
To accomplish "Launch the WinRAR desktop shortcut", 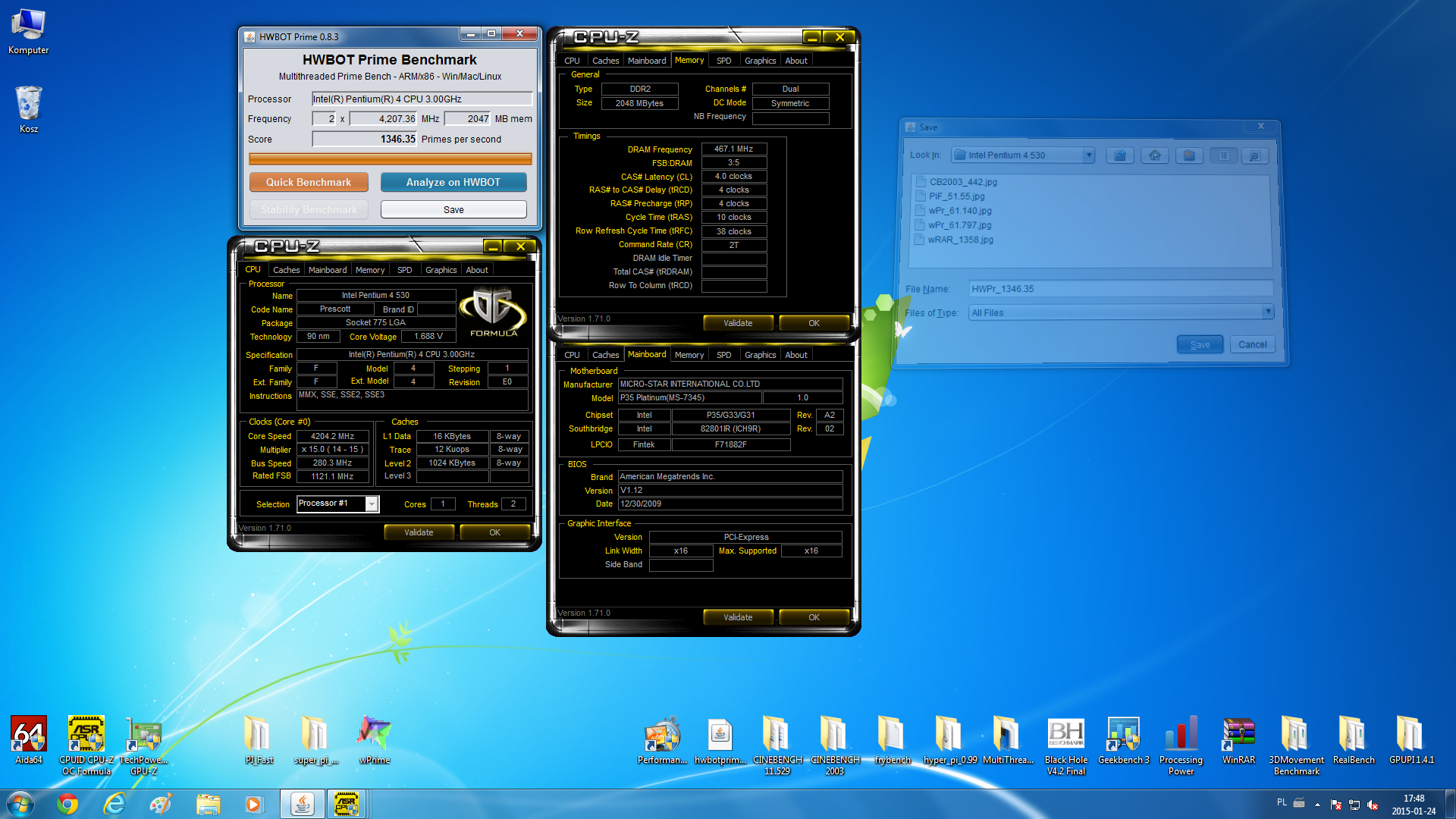I will click(1238, 740).
